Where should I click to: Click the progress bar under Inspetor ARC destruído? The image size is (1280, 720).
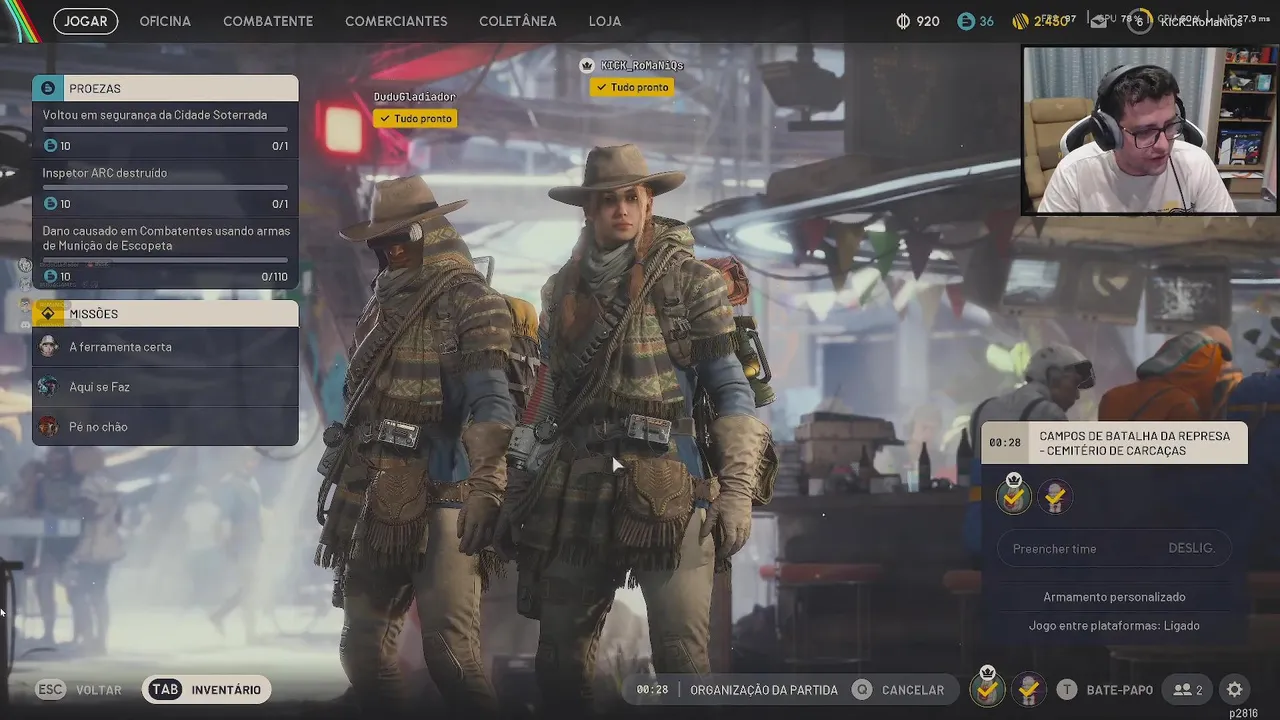click(165, 187)
